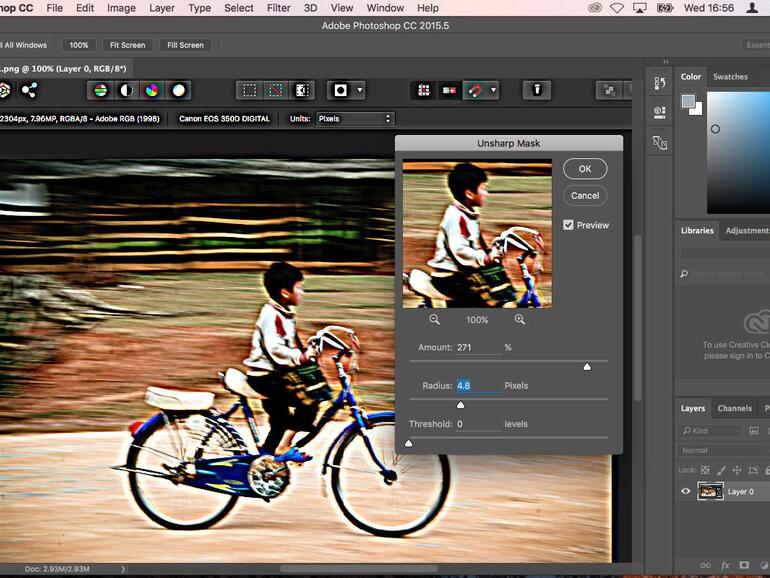Toggle lock transparent pixels icon
770x578 pixels.
pos(705,470)
